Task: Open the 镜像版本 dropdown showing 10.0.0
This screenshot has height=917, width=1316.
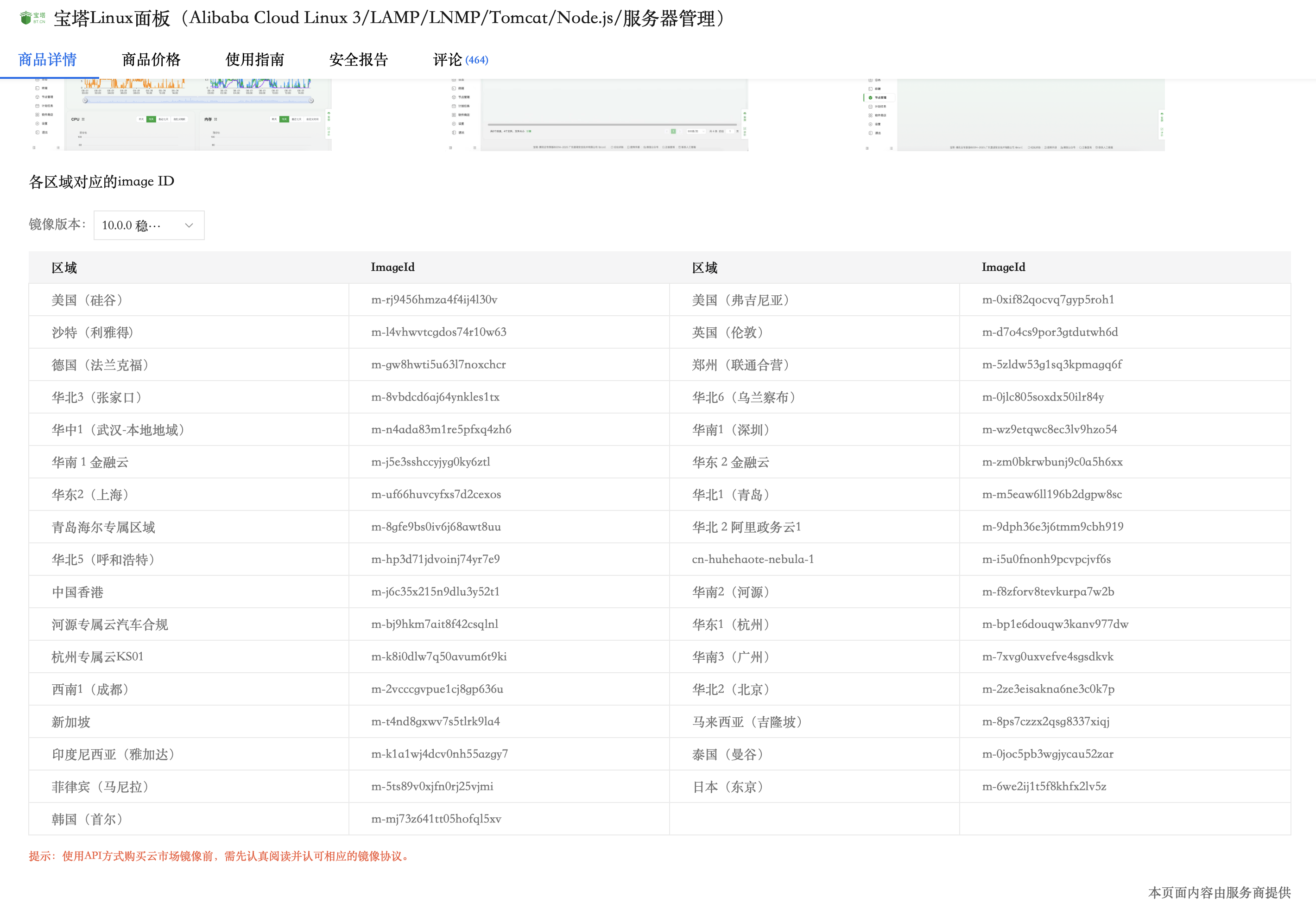Action: (149, 225)
